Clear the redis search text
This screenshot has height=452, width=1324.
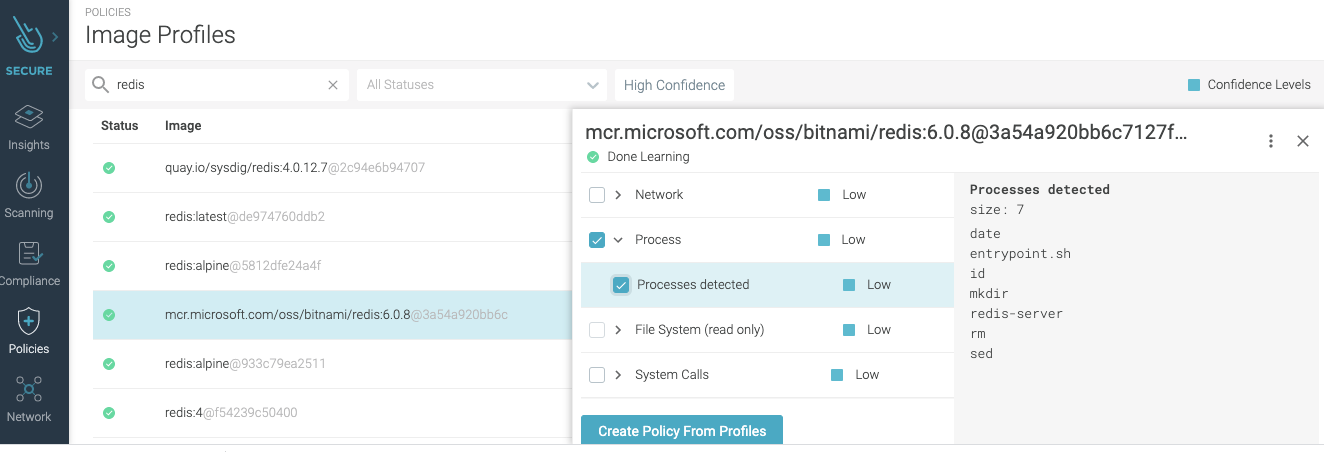click(x=333, y=85)
